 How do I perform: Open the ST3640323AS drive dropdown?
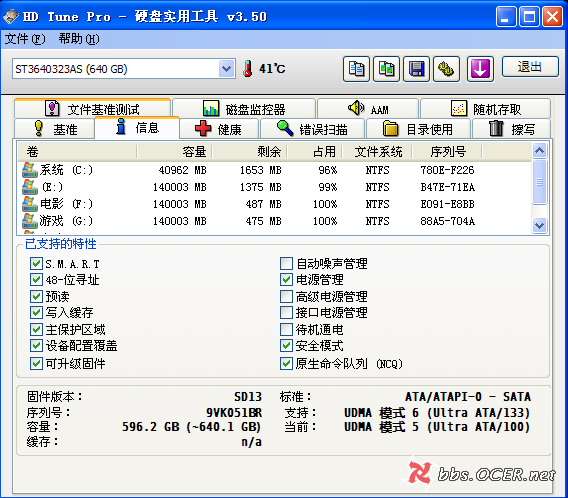click(226, 68)
